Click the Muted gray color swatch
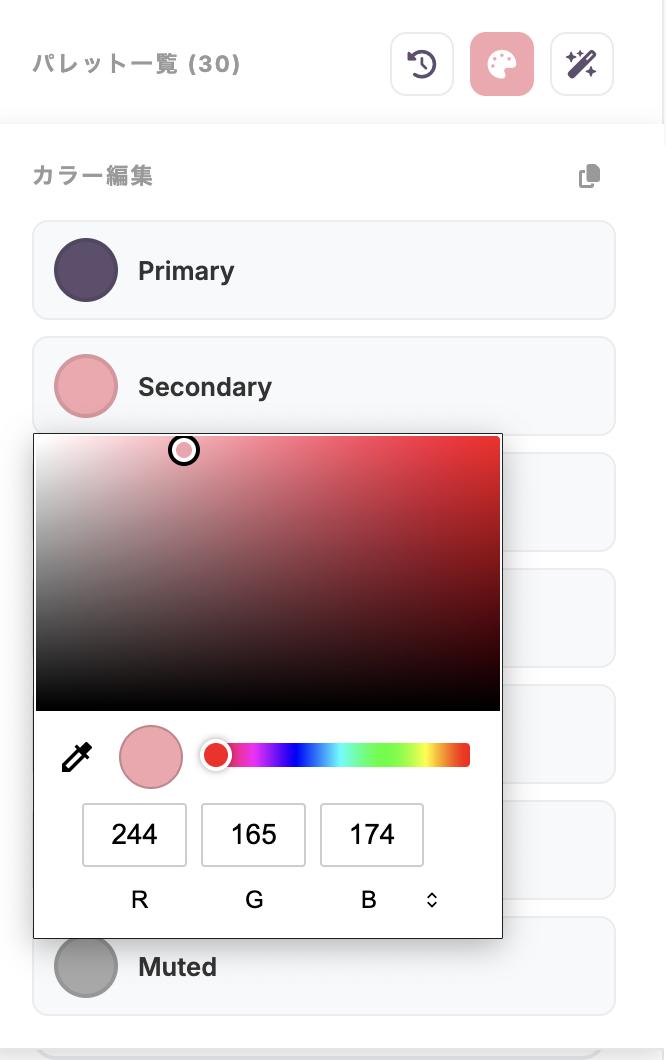Image resolution: width=666 pixels, height=1060 pixels. (x=86, y=966)
